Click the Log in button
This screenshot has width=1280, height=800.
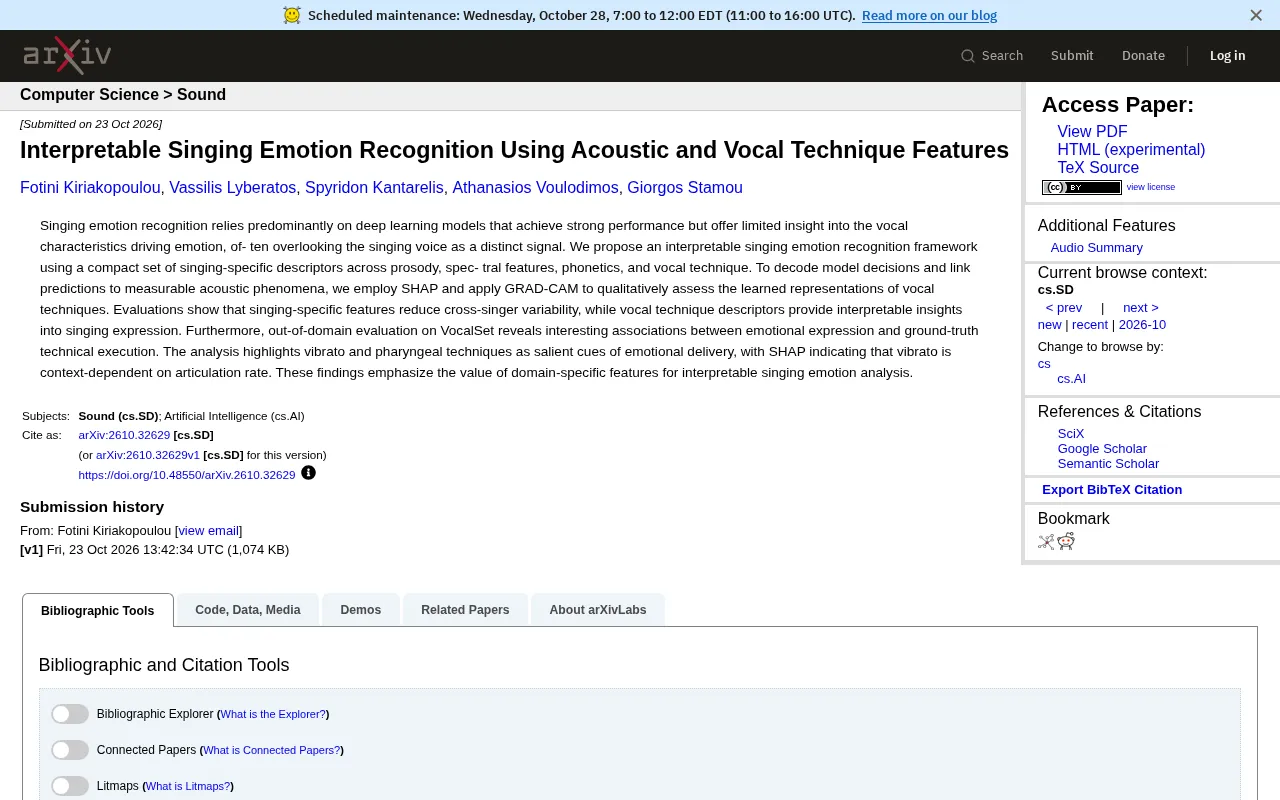(x=1227, y=56)
